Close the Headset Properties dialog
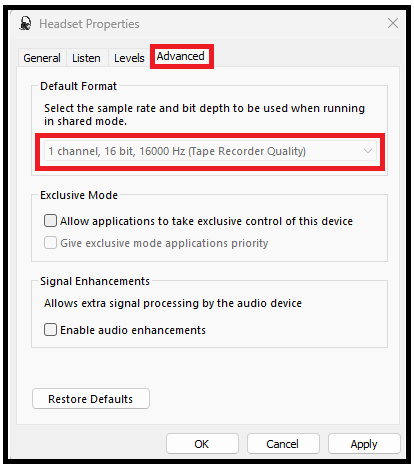 click(393, 23)
